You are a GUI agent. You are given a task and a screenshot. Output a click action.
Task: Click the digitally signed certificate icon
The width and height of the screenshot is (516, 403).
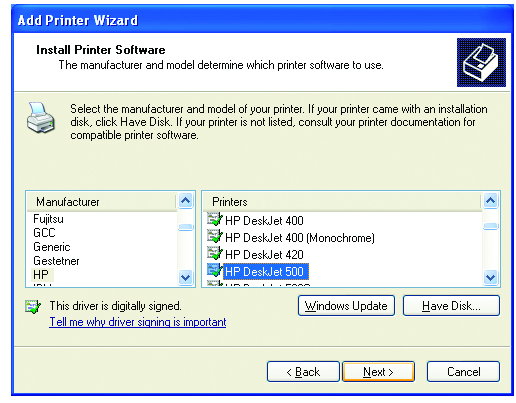tap(33, 306)
